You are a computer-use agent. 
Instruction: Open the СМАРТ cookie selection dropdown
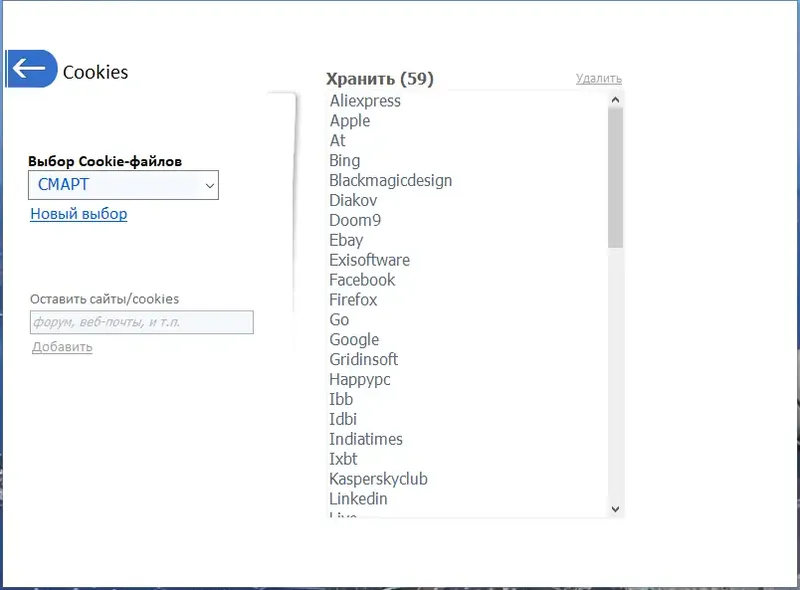click(x=123, y=185)
